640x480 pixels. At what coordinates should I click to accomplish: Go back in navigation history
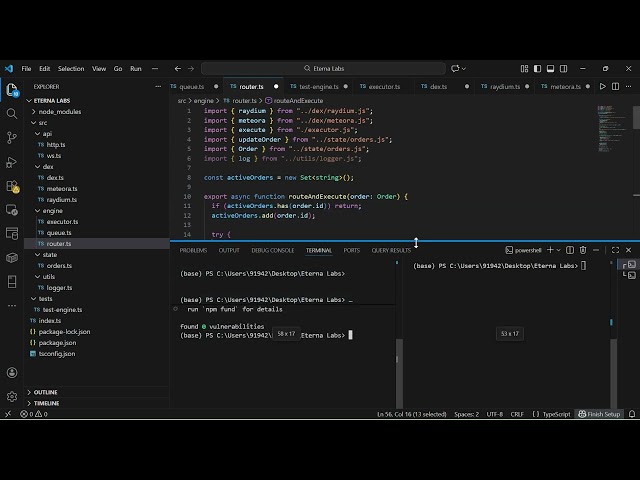(178, 69)
